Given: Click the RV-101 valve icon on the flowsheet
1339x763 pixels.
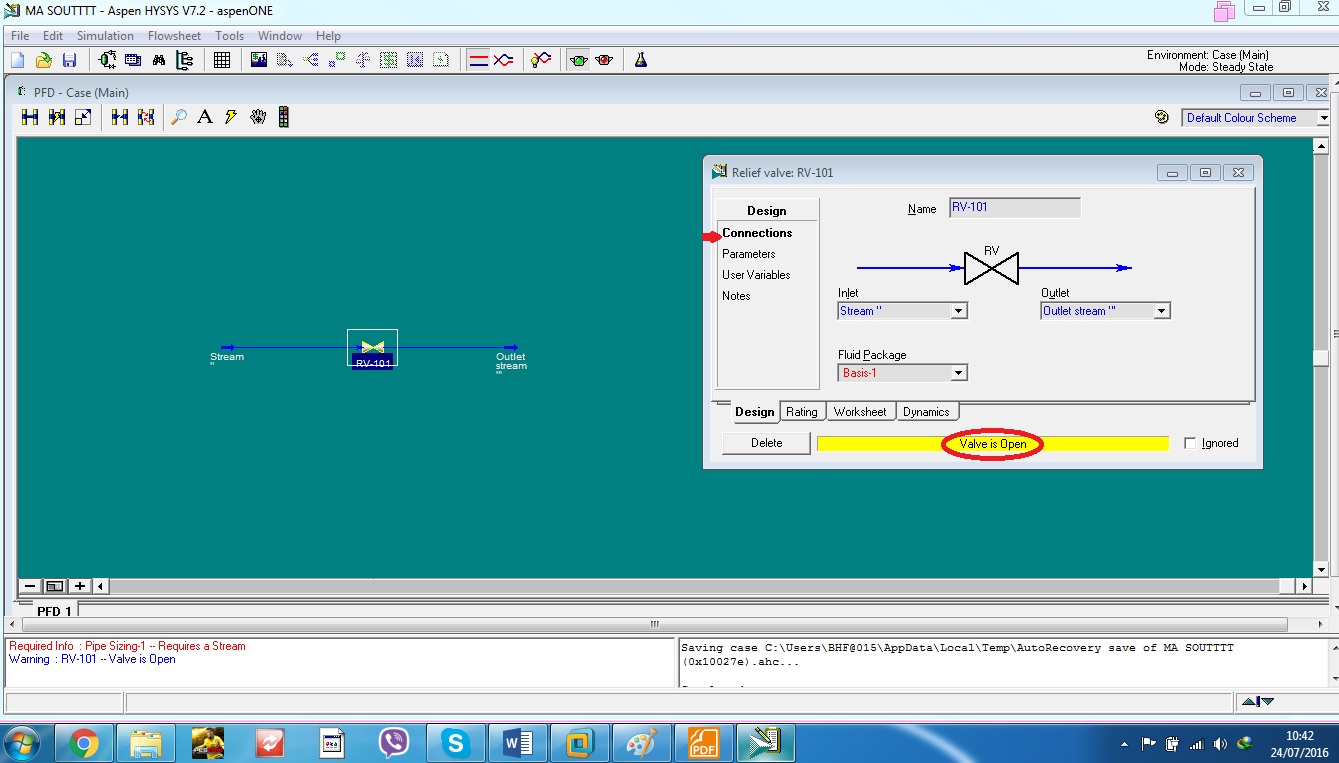Looking at the screenshot, I should (372, 347).
